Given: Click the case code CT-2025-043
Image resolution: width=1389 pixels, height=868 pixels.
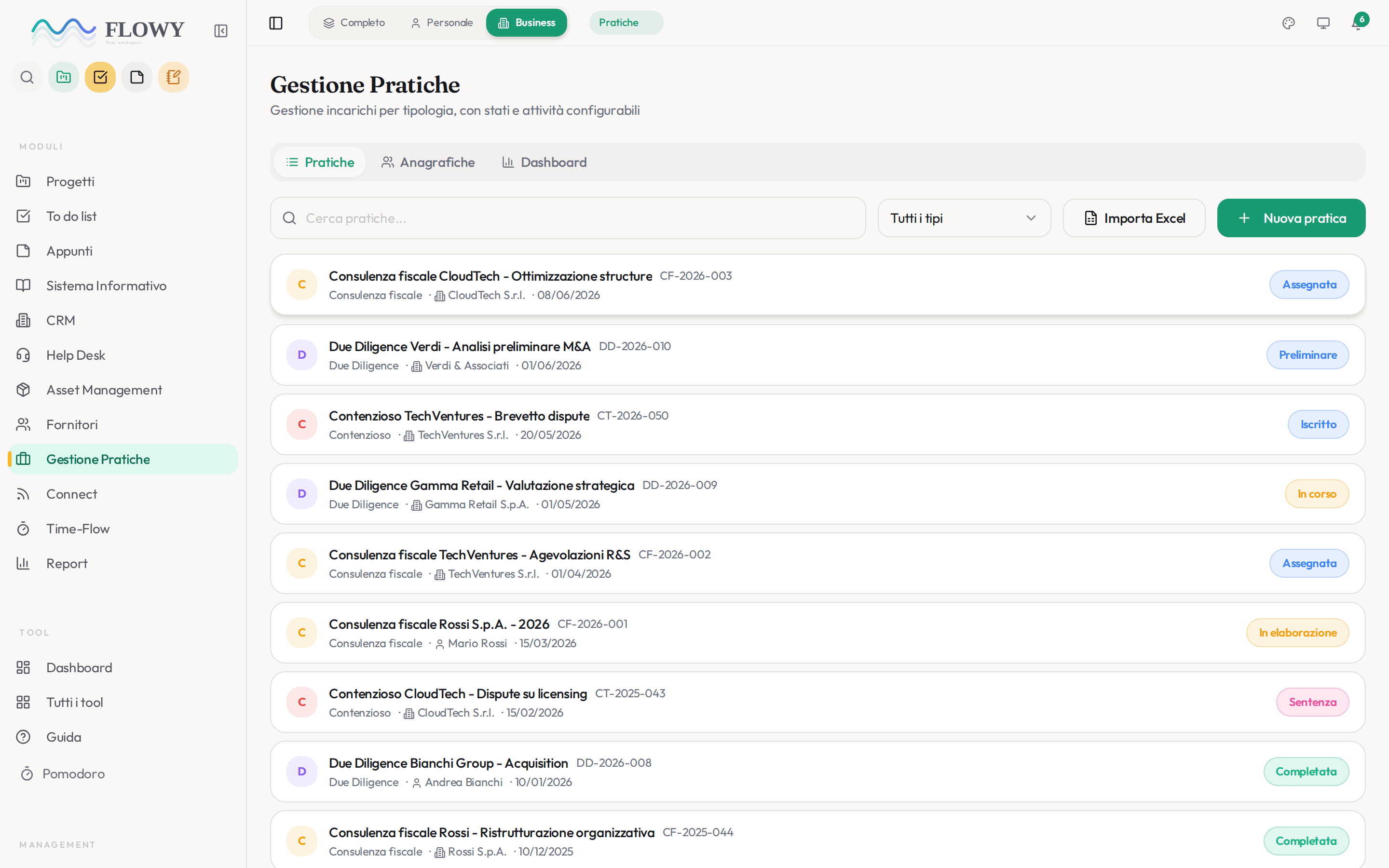Looking at the screenshot, I should [630, 693].
